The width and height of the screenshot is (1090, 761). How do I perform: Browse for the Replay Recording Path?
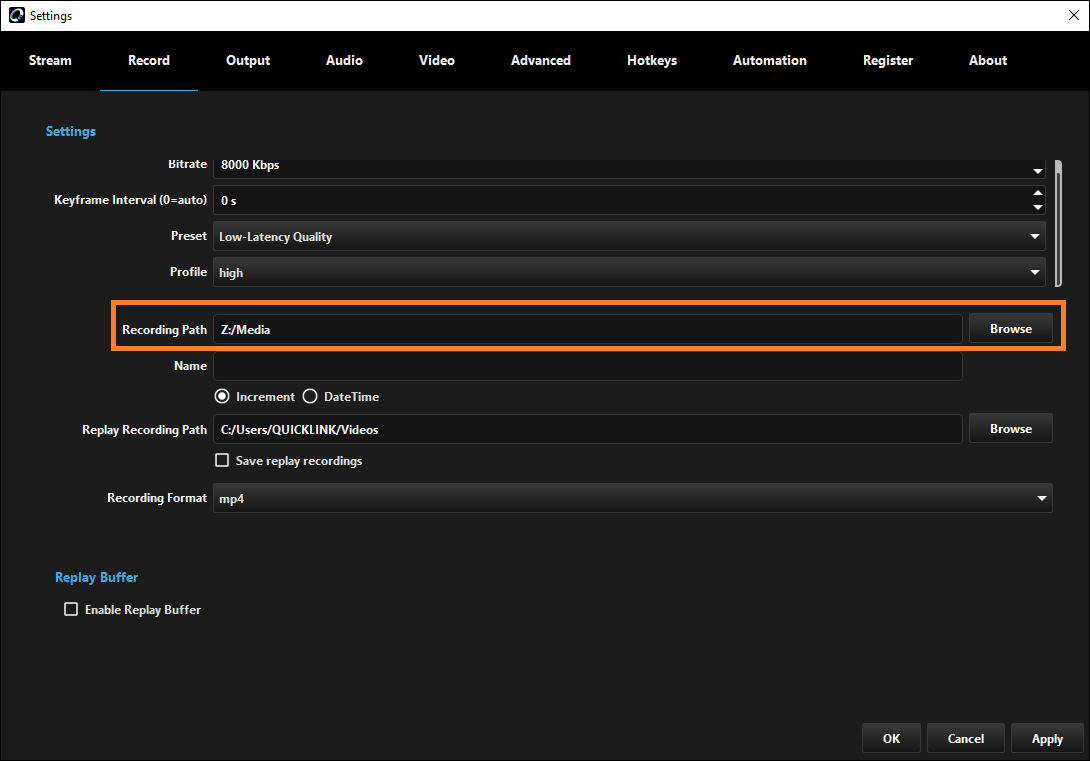(1011, 429)
